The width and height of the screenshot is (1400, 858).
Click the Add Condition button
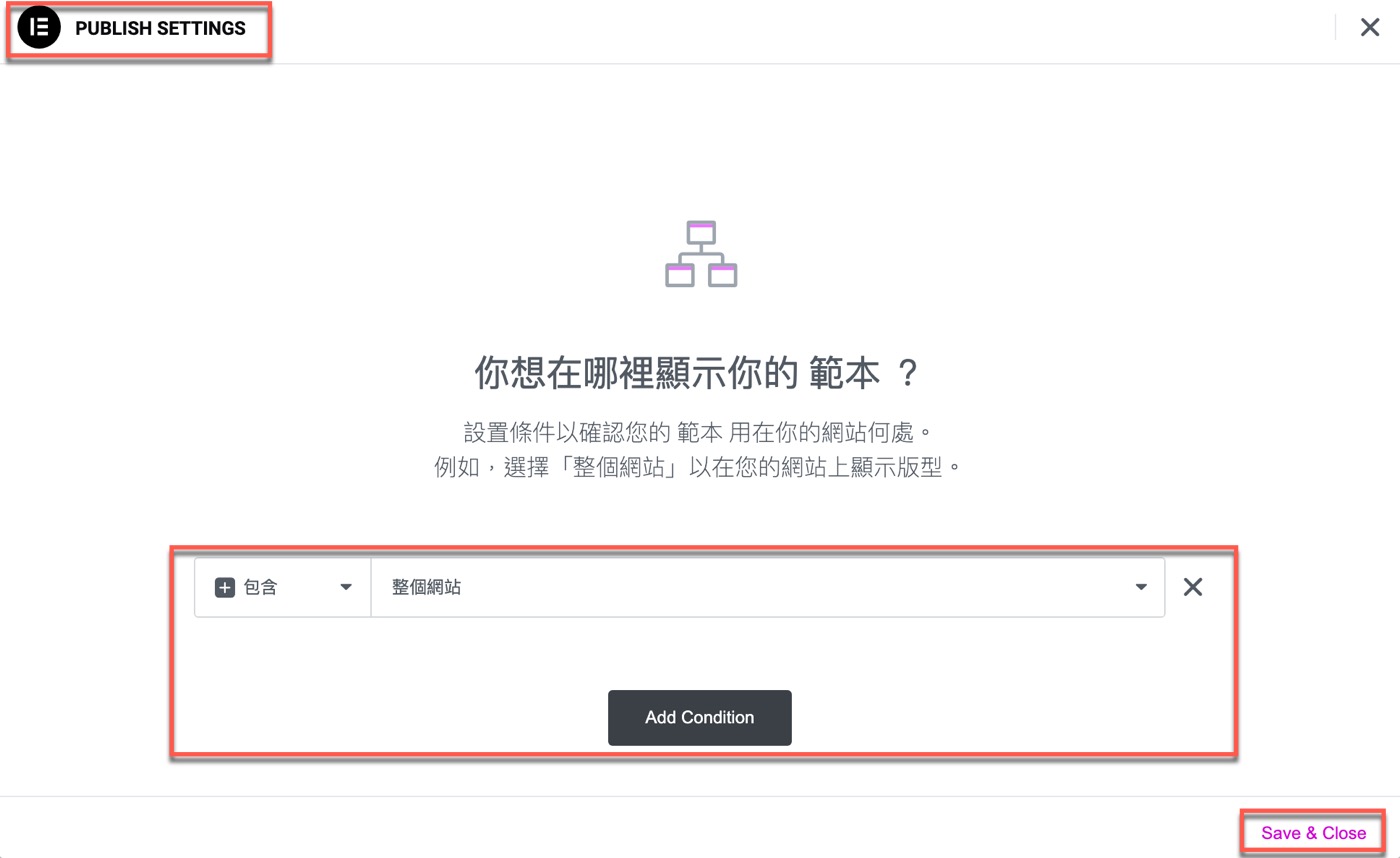(700, 718)
